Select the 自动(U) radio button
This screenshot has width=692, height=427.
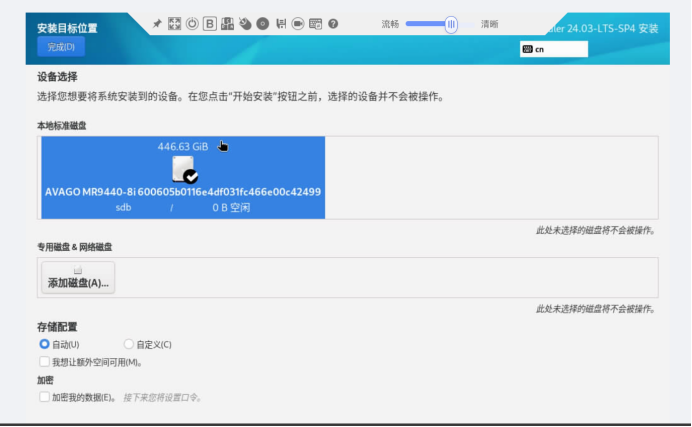[x=44, y=344]
